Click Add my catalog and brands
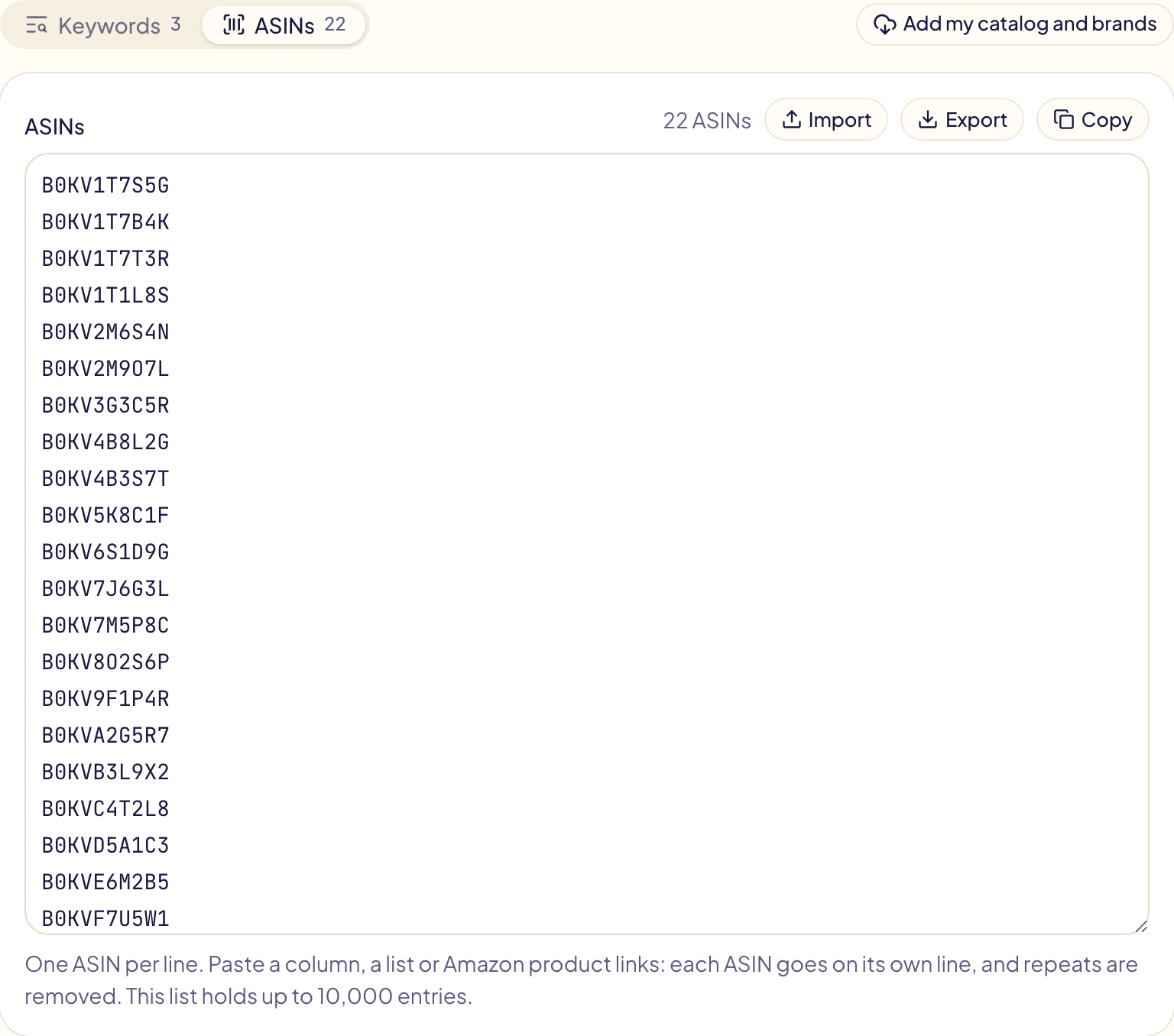Image resolution: width=1174 pixels, height=1036 pixels. point(1014,24)
